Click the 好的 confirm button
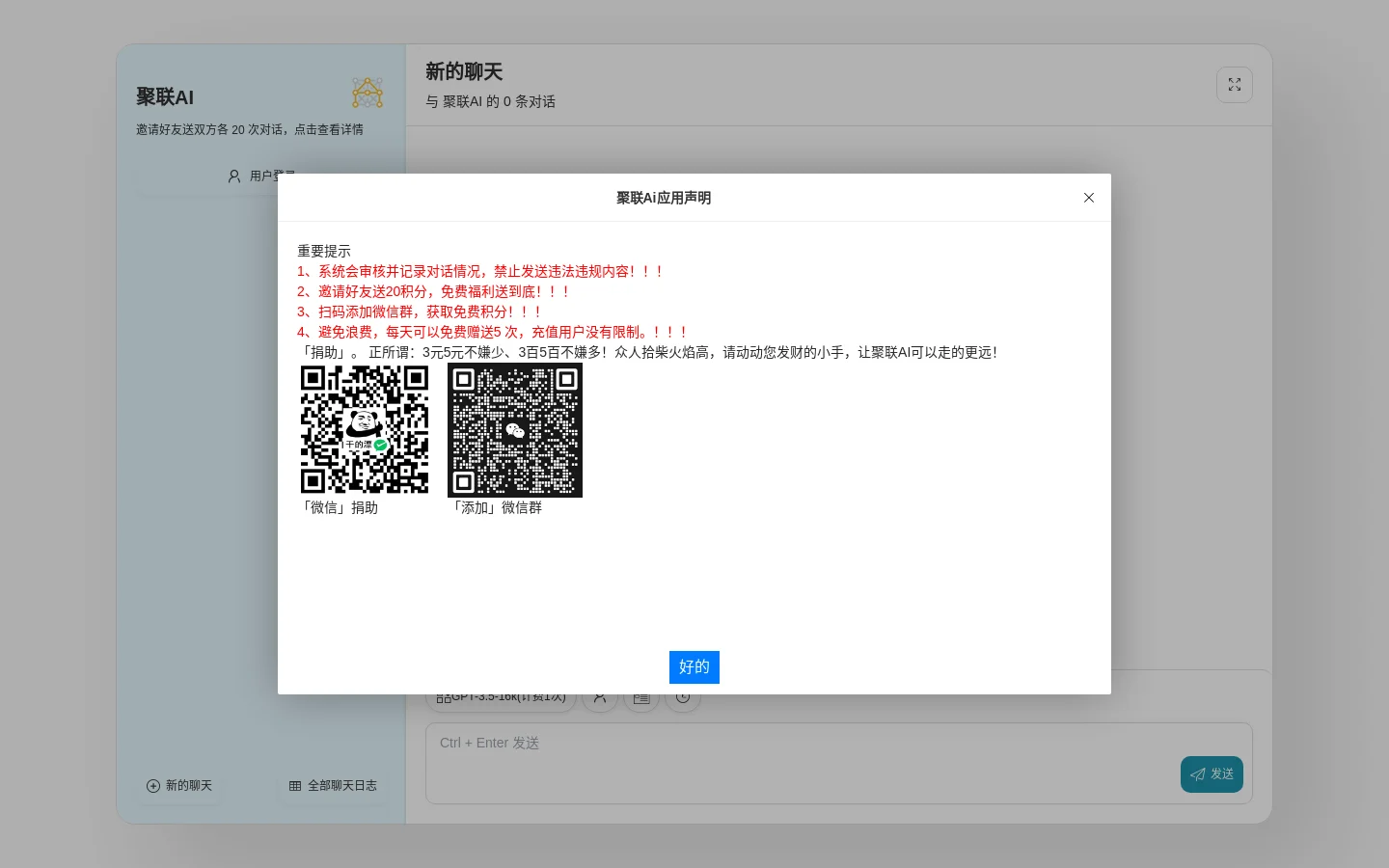 [694, 666]
